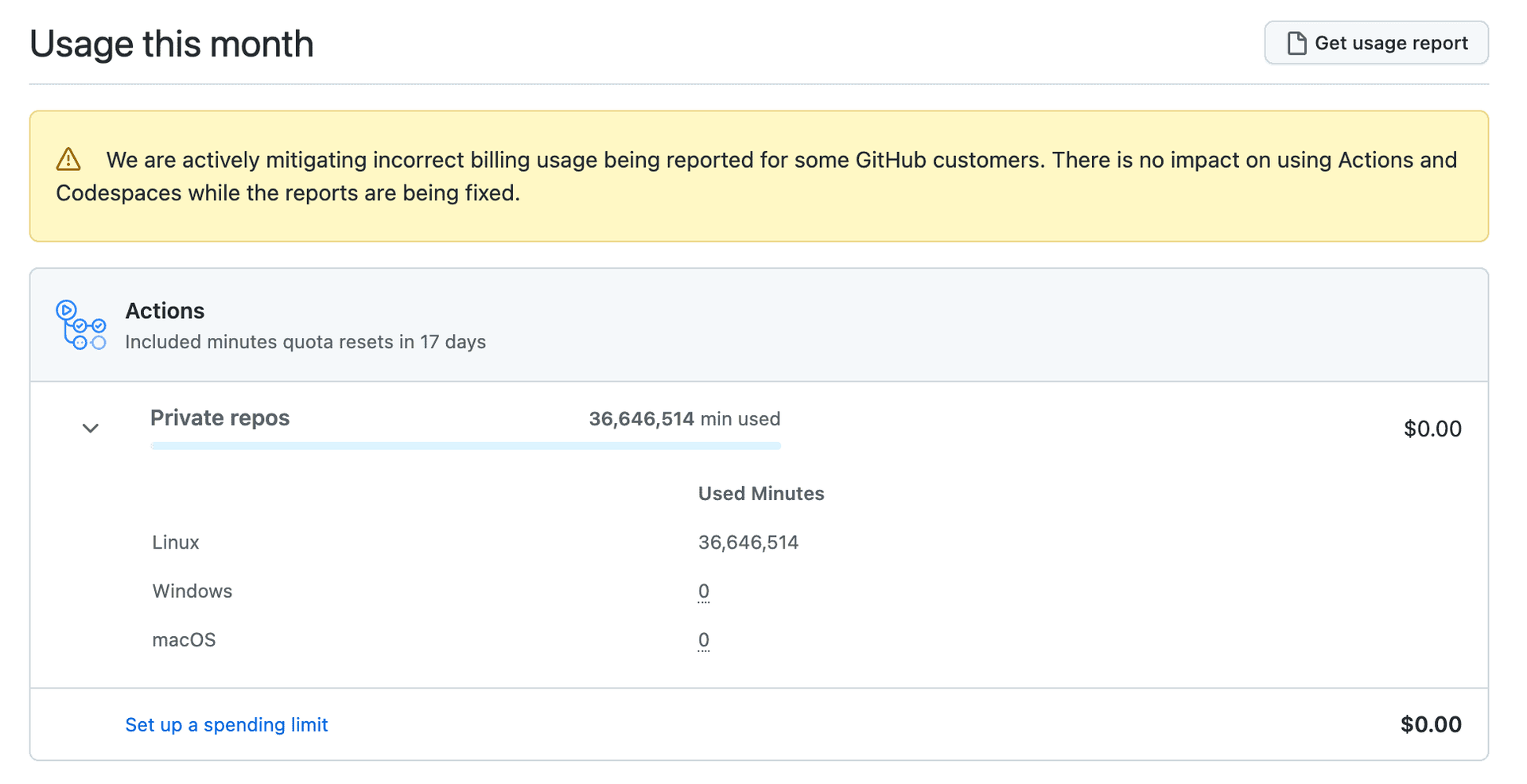Click the Linux row label

point(176,542)
